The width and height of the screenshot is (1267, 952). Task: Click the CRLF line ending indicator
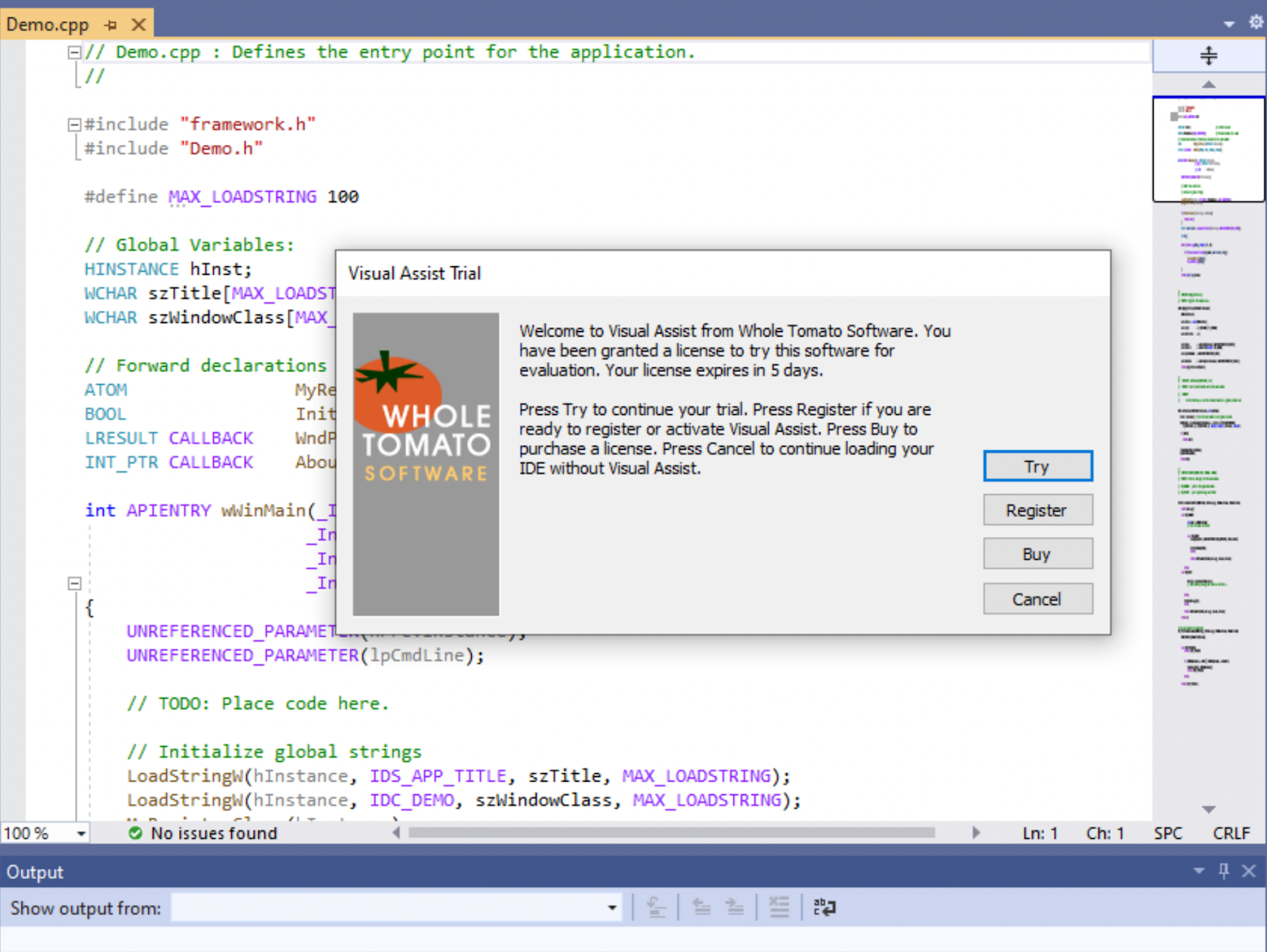pos(1231,833)
